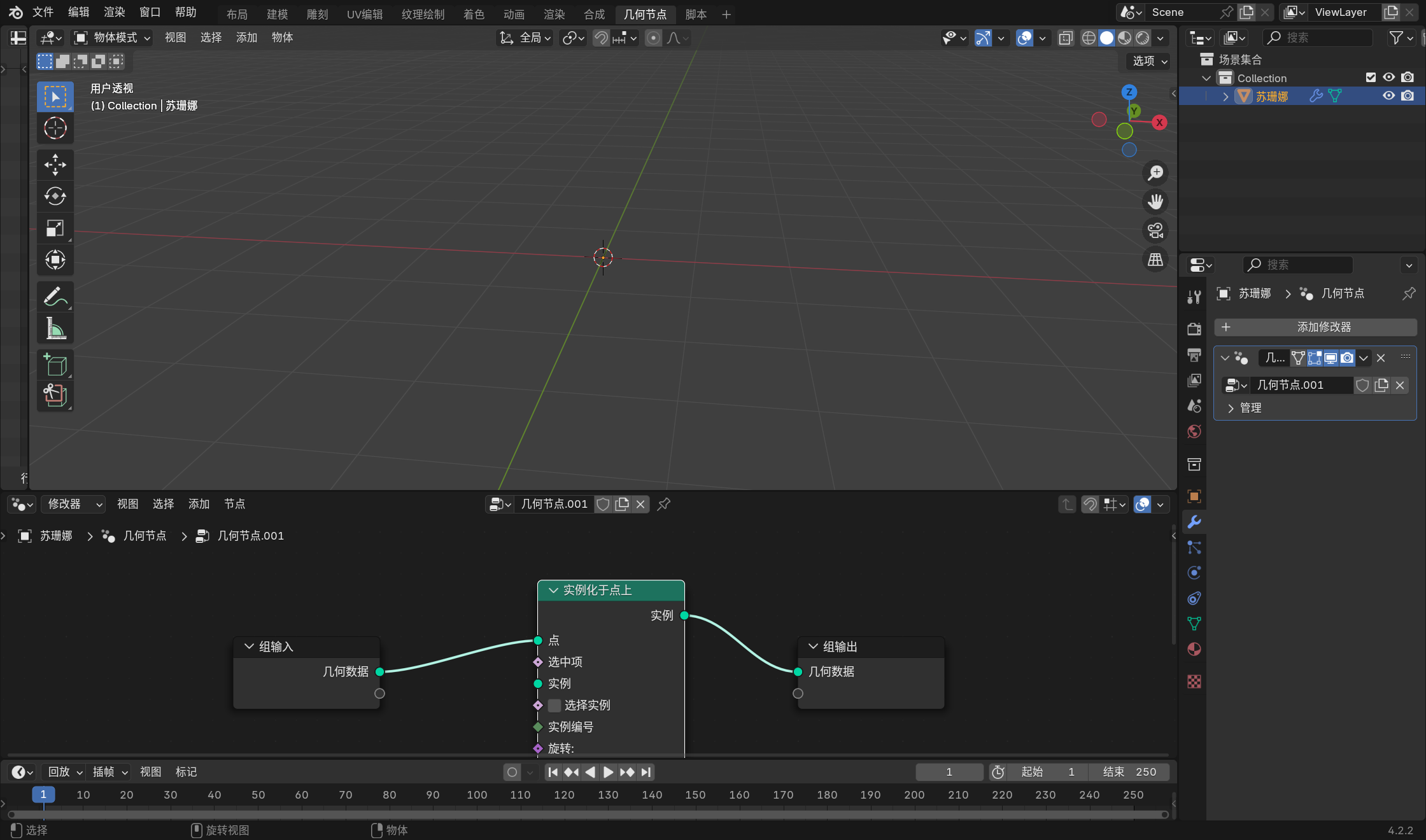Image resolution: width=1426 pixels, height=840 pixels.
Task: Select the Box Select tool
Action: click(55, 97)
